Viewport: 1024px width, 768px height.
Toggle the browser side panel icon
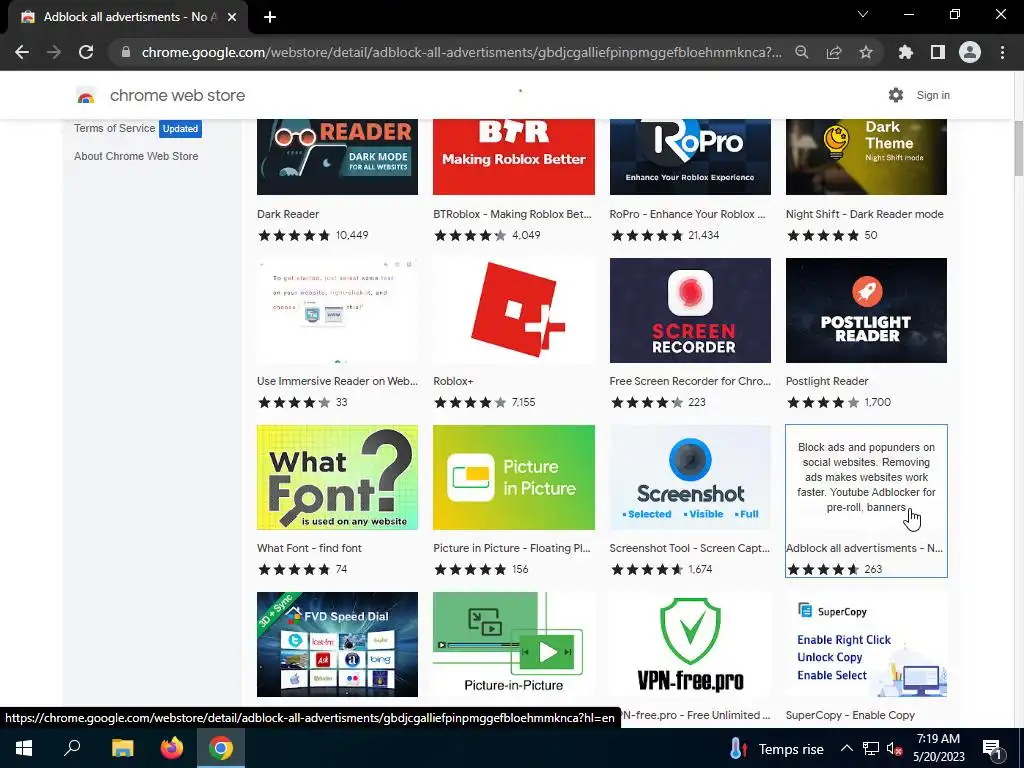(x=938, y=52)
